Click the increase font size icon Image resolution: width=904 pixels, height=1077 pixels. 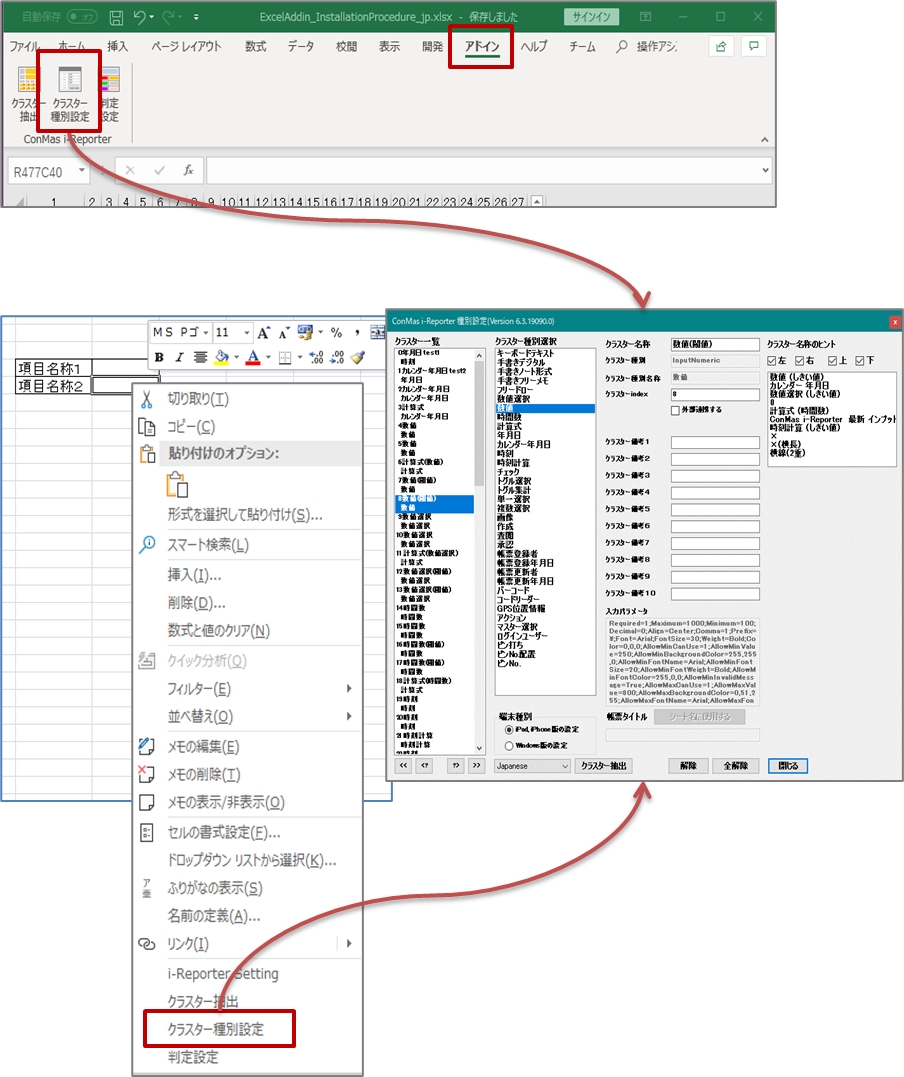[264, 333]
